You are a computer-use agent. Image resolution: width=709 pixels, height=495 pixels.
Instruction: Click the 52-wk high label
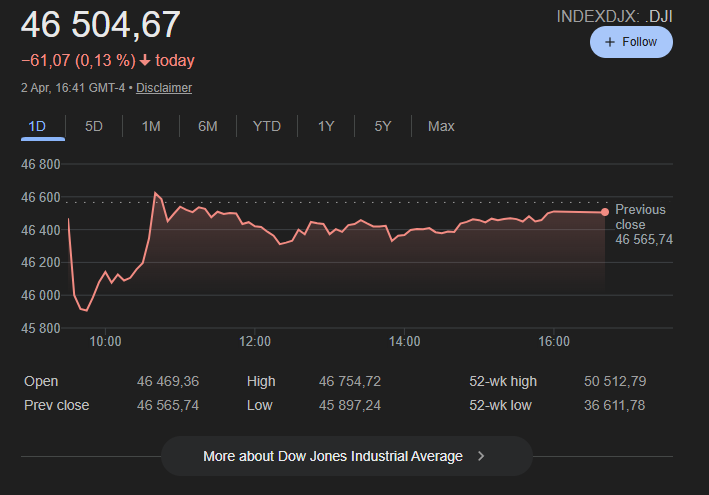point(503,381)
